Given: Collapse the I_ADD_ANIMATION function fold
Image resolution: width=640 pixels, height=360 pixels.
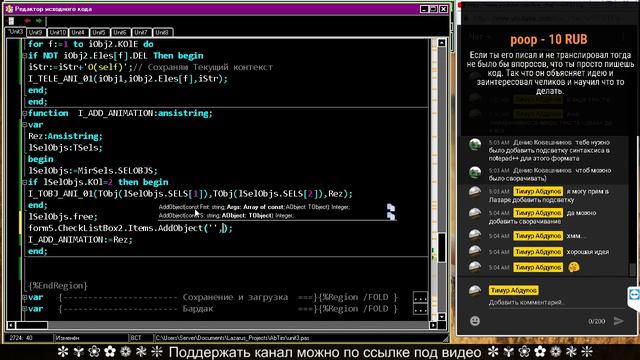Looking at the screenshot, I should coord(24,113).
